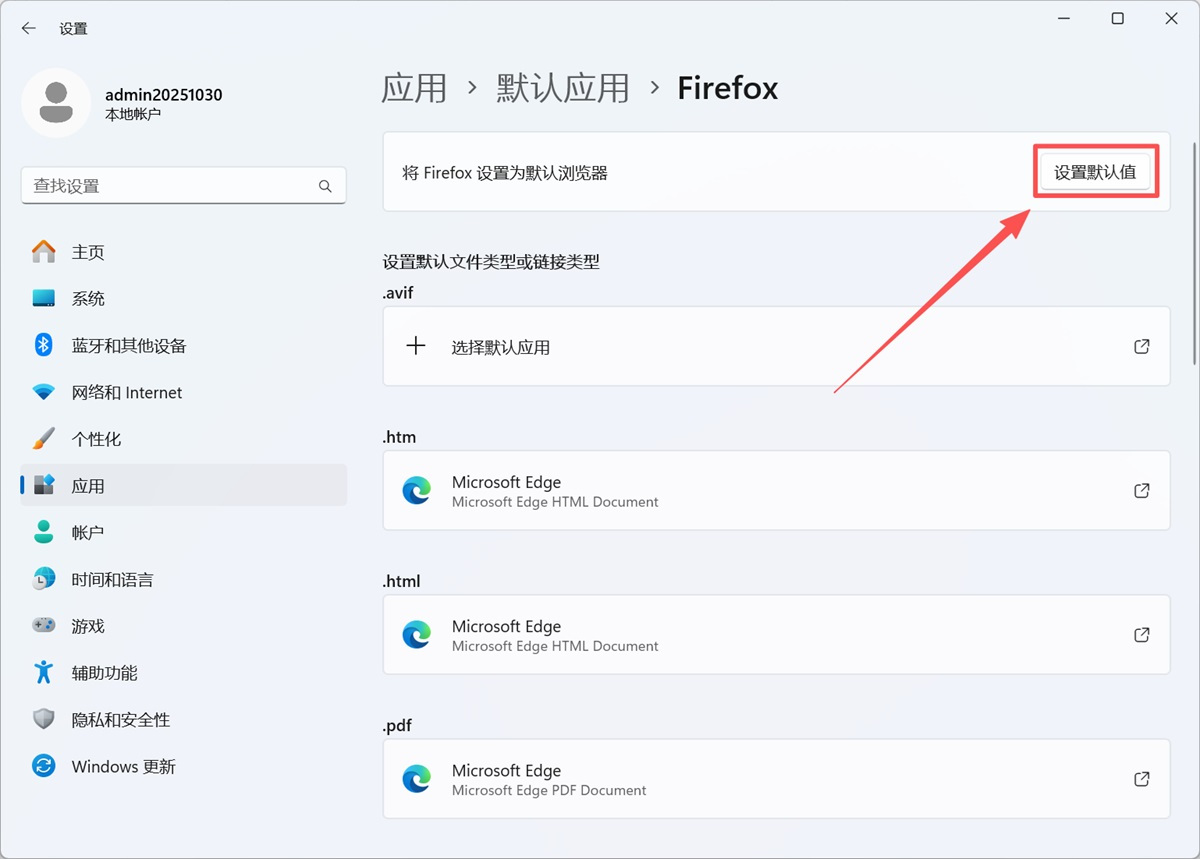Click the Find a setting search box
The height and width of the screenshot is (859, 1200).
(170, 186)
